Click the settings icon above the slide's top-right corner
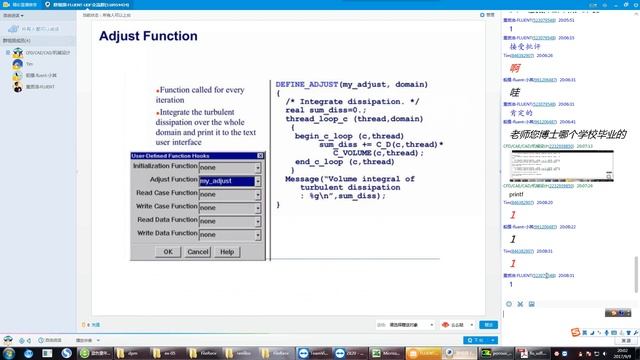The height and width of the screenshot is (360, 640). click(482, 15)
